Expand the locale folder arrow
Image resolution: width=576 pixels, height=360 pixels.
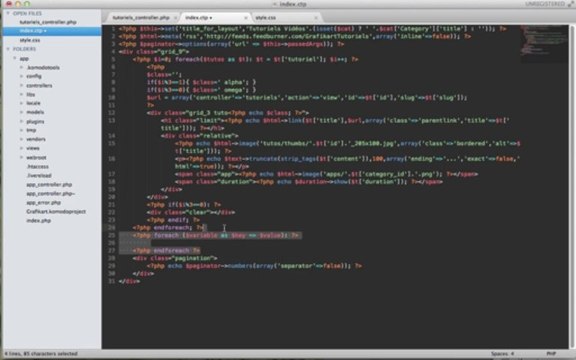pyautogui.click(x=22, y=103)
